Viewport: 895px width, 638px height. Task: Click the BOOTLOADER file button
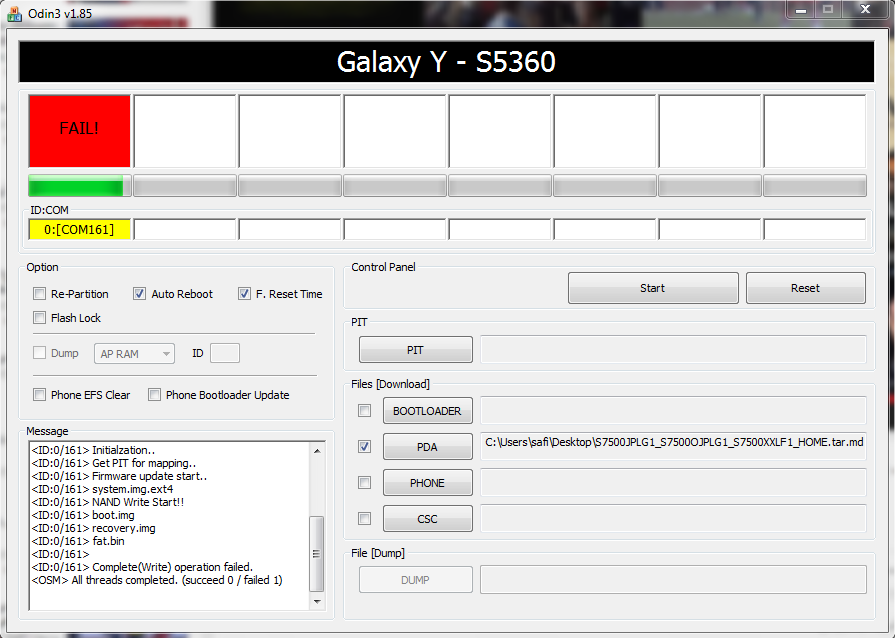click(428, 411)
